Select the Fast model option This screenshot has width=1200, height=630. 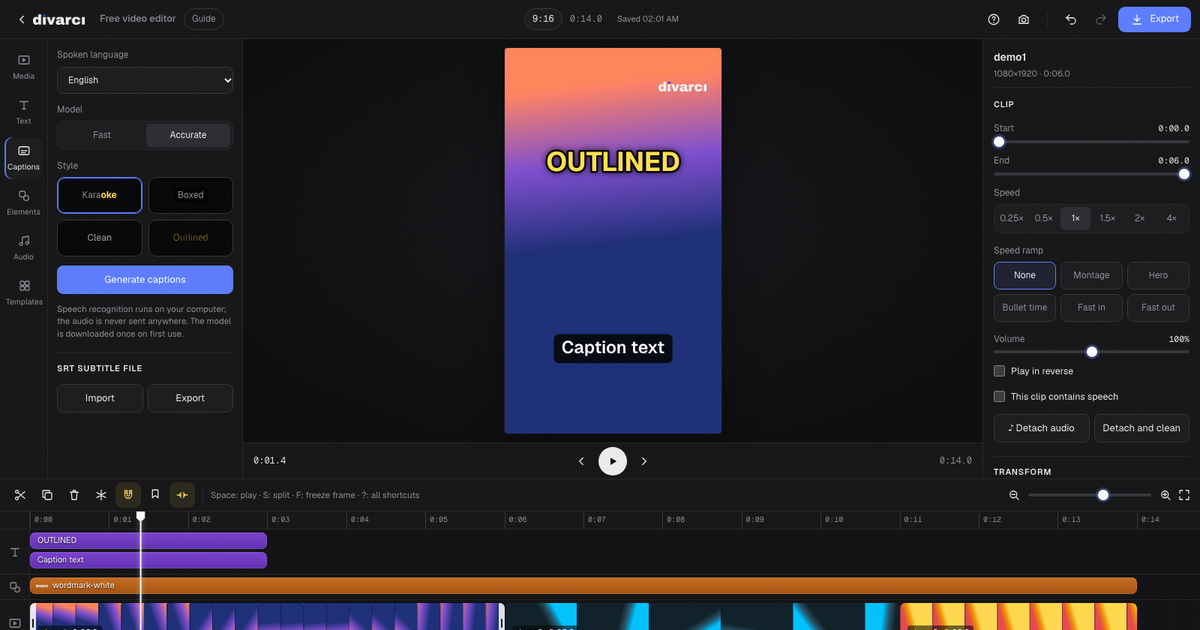point(102,135)
